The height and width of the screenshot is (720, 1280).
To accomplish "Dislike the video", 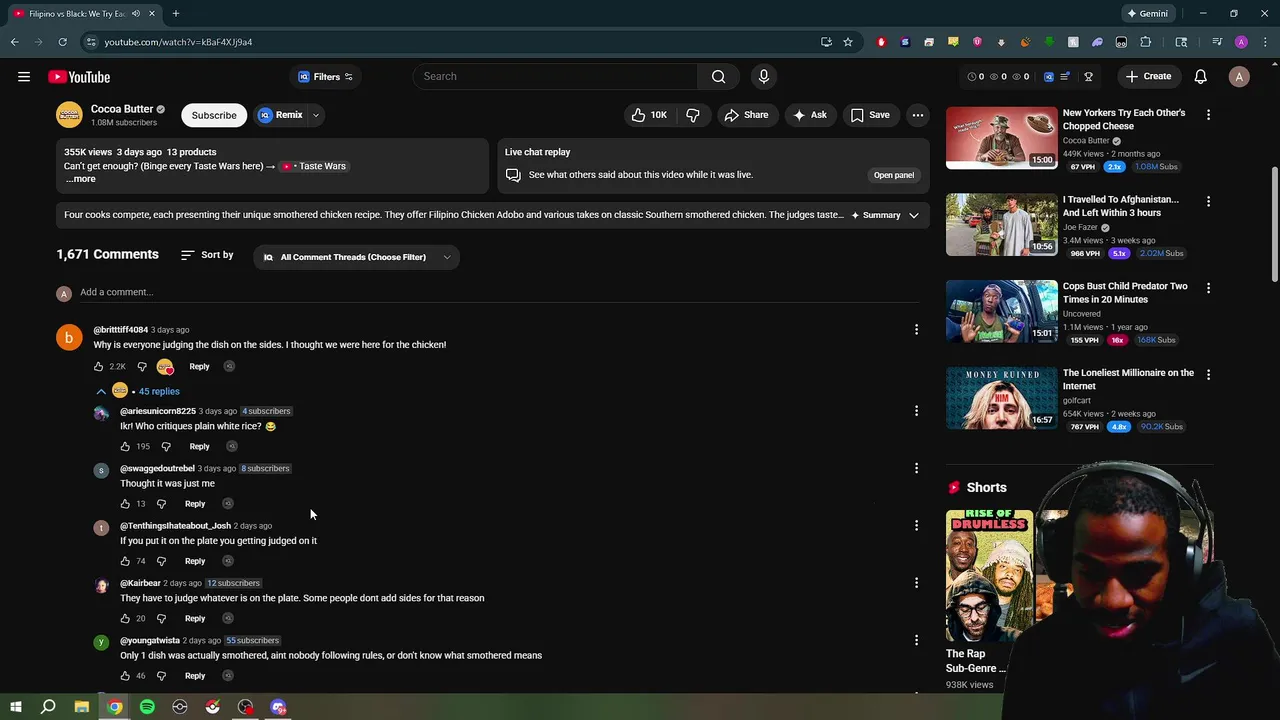I will click(x=693, y=115).
